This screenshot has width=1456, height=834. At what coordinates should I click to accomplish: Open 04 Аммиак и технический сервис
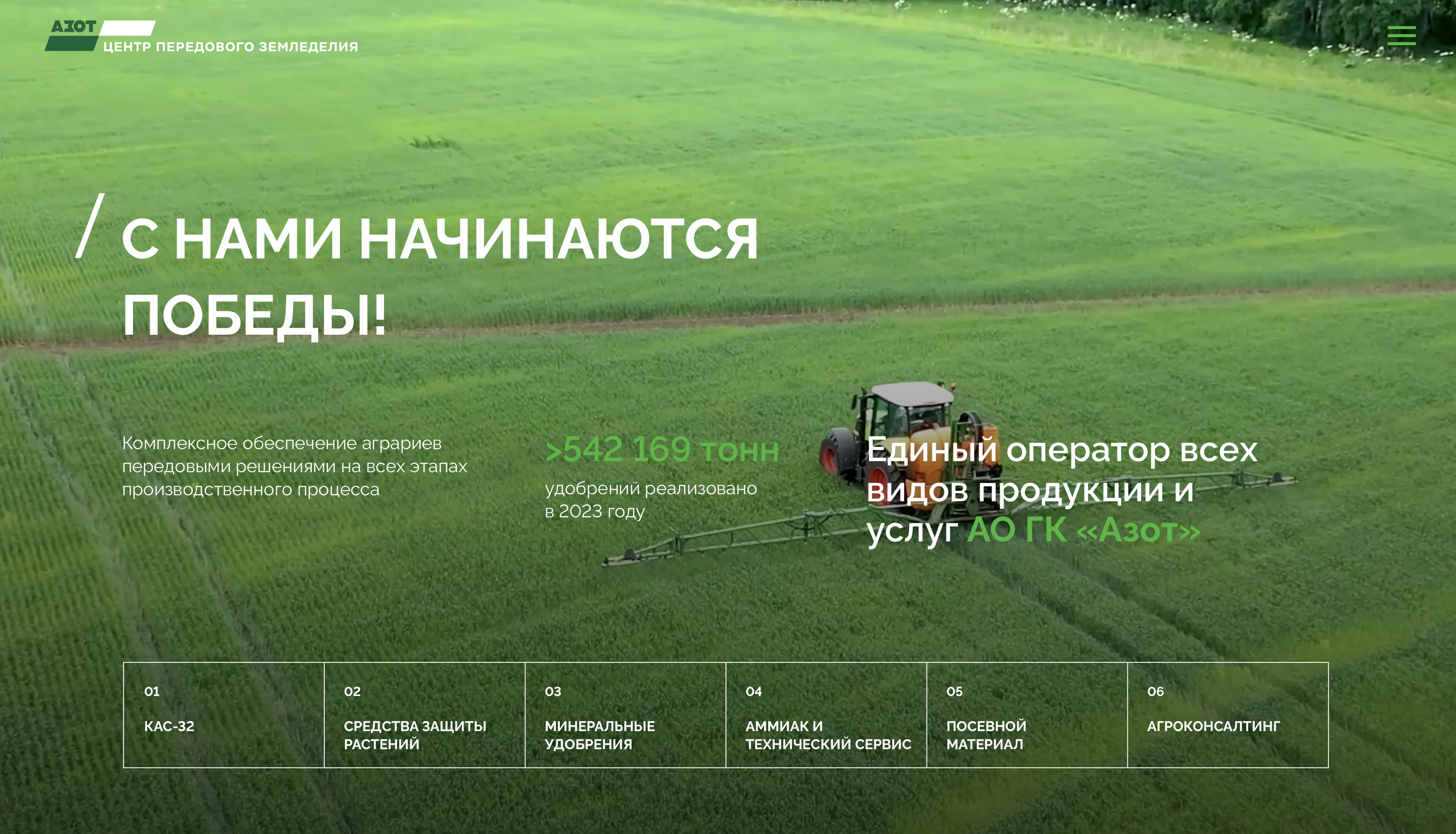point(826,715)
